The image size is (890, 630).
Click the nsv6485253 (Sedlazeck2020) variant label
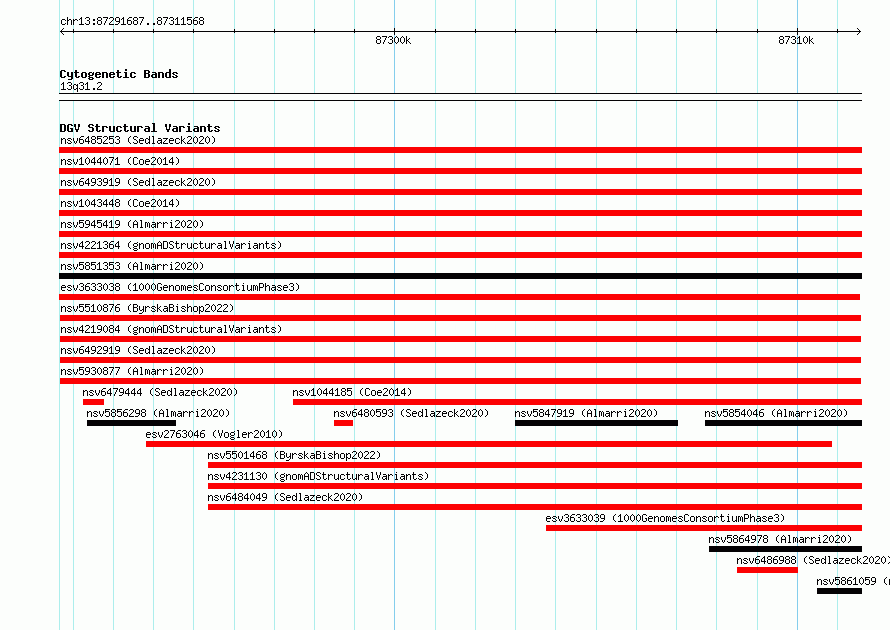point(138,140)
